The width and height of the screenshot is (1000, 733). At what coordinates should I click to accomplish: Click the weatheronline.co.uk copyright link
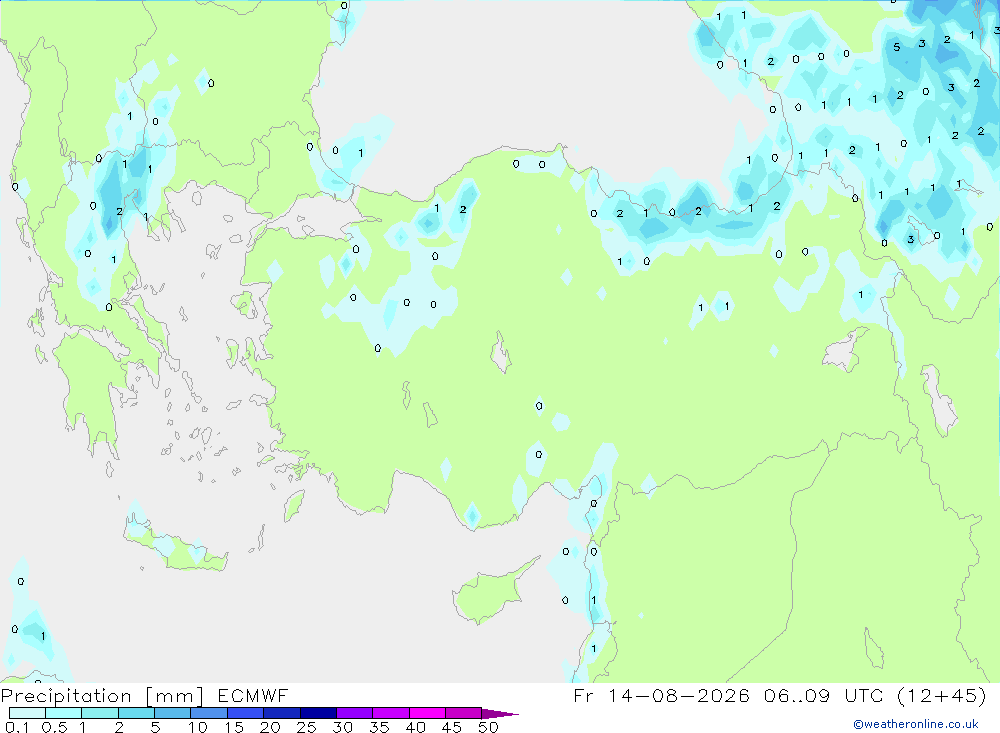click(916, 724)
